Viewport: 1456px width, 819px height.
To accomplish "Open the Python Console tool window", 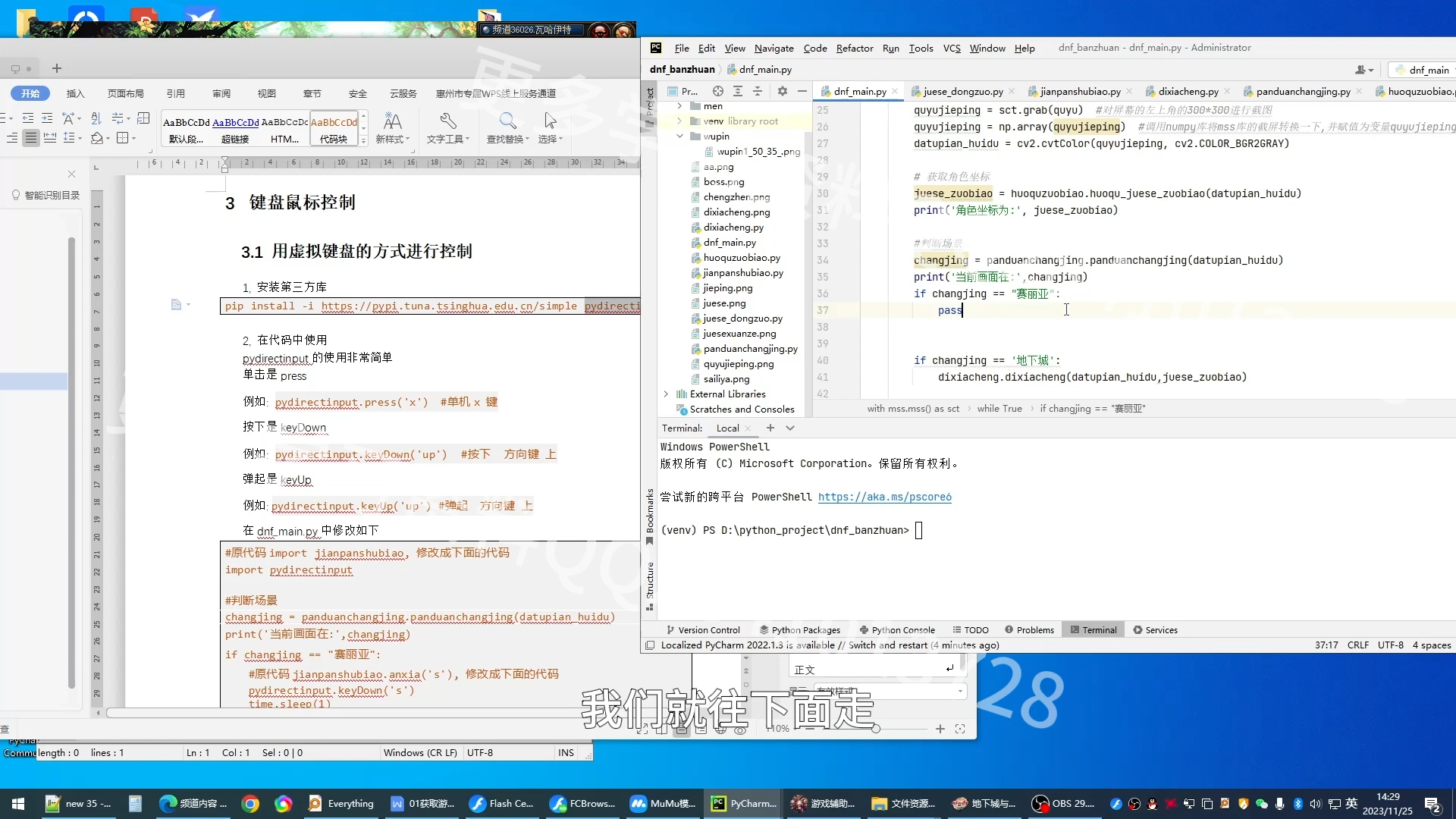I will 897,630.
